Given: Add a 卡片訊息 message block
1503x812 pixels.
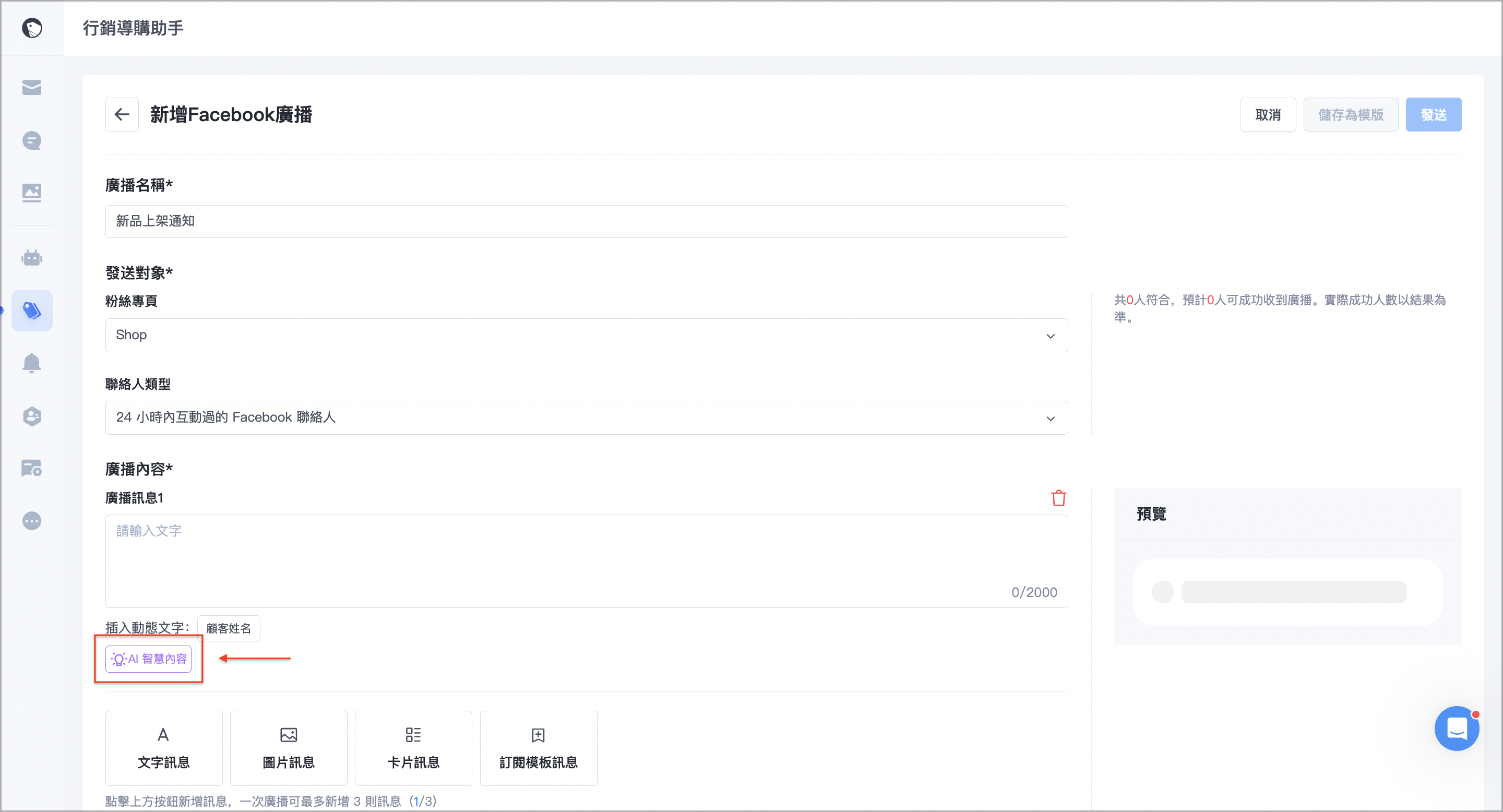Looking at the screenshot, I should (414, 748).
